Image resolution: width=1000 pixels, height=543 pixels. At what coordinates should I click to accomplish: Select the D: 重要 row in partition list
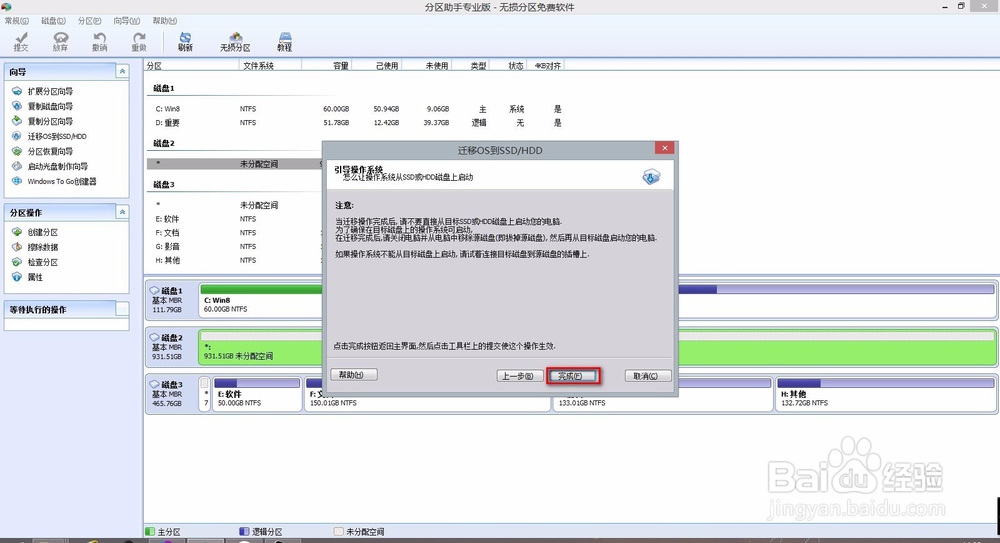click(358, 123)
